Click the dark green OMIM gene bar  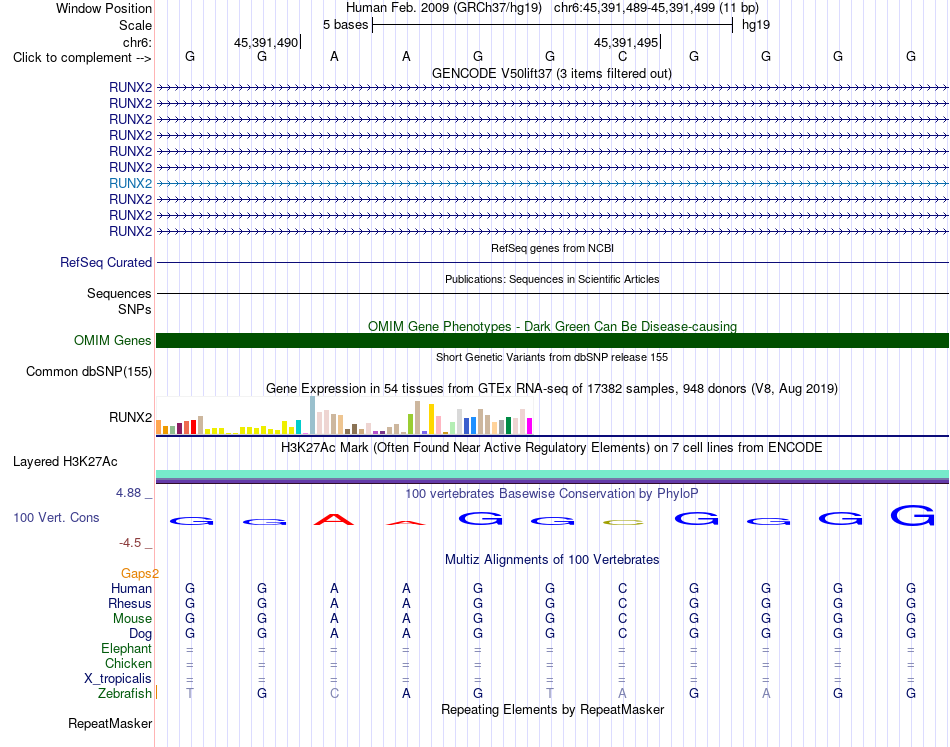click(552, 340)
